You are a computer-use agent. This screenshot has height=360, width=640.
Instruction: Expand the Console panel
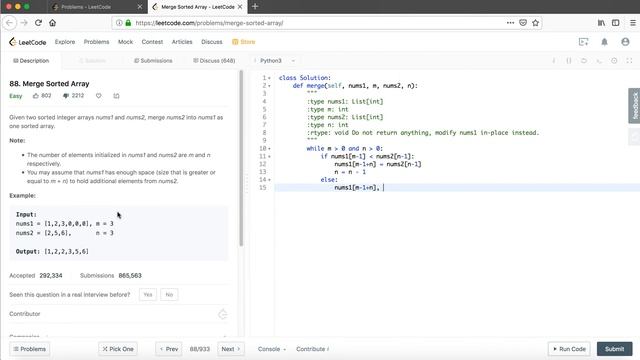coord(272,349)
